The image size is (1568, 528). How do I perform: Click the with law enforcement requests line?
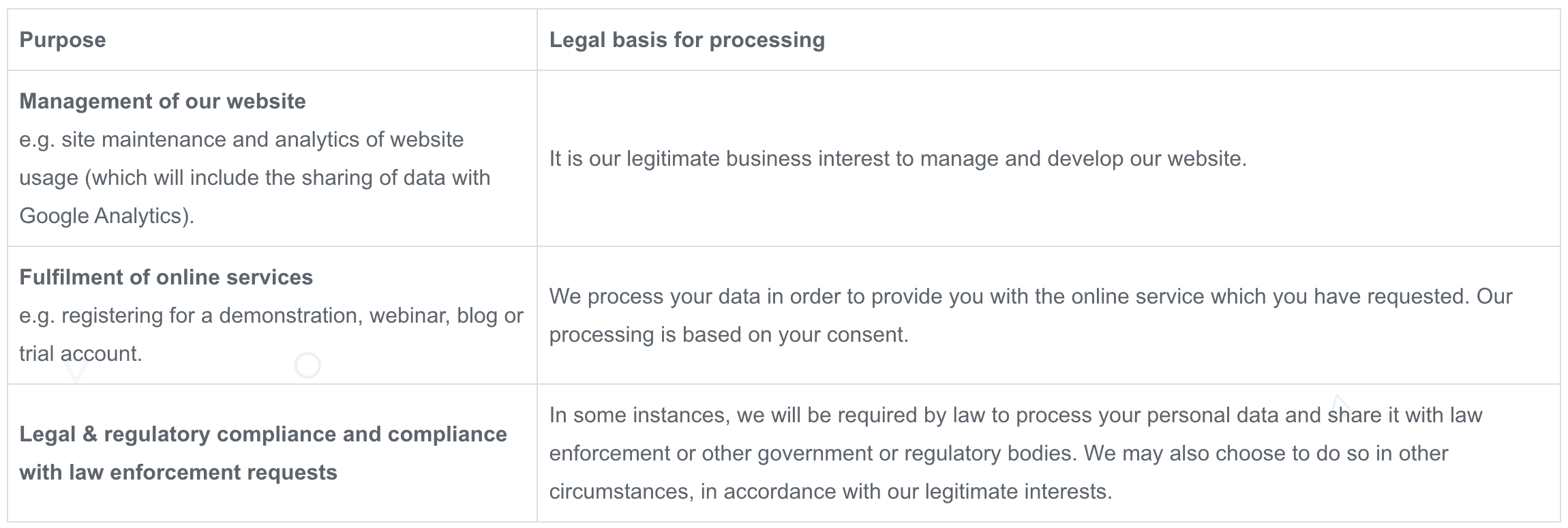click(178, 473)
